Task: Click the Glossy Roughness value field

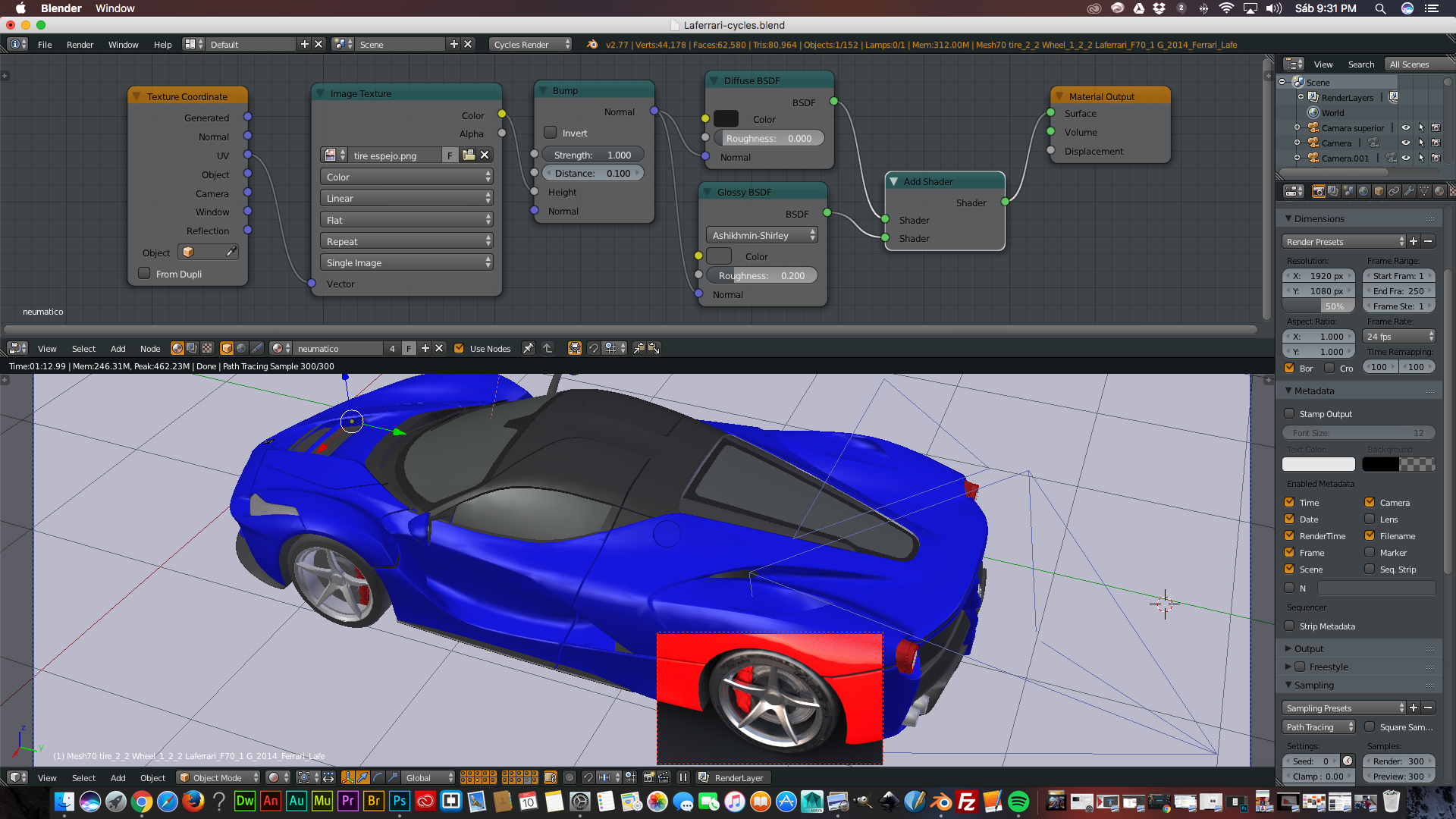Action: coord(761,276)
